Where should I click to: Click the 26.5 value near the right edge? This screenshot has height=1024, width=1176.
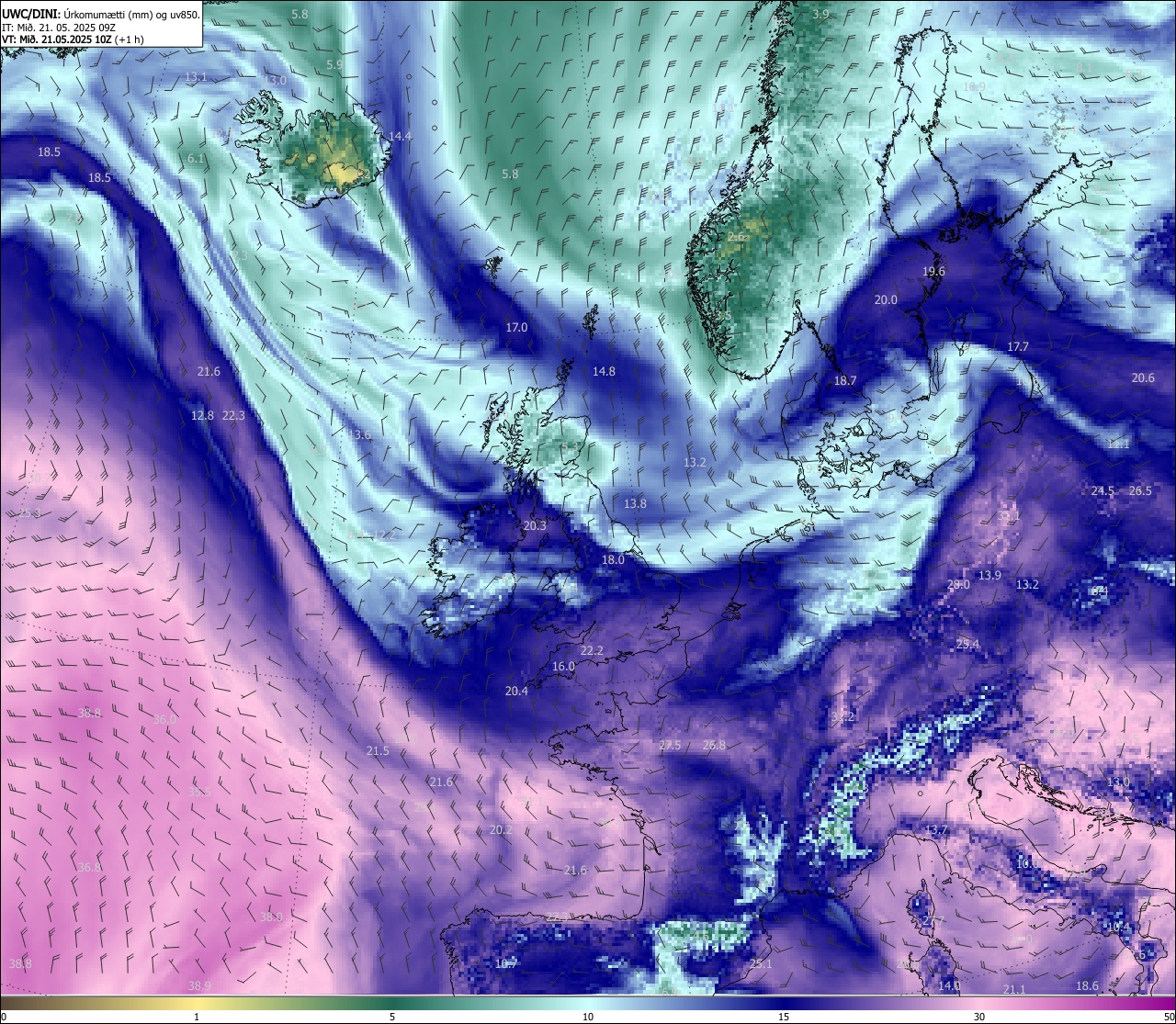pos(1140,490)
